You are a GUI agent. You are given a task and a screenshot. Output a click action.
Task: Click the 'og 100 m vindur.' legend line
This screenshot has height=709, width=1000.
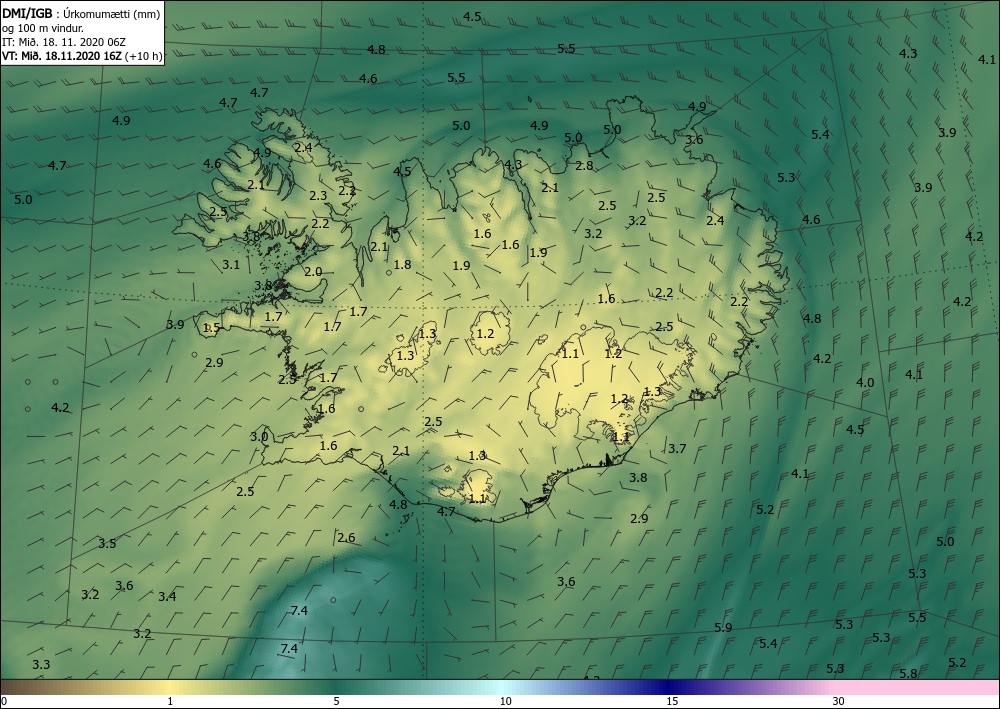43,28
